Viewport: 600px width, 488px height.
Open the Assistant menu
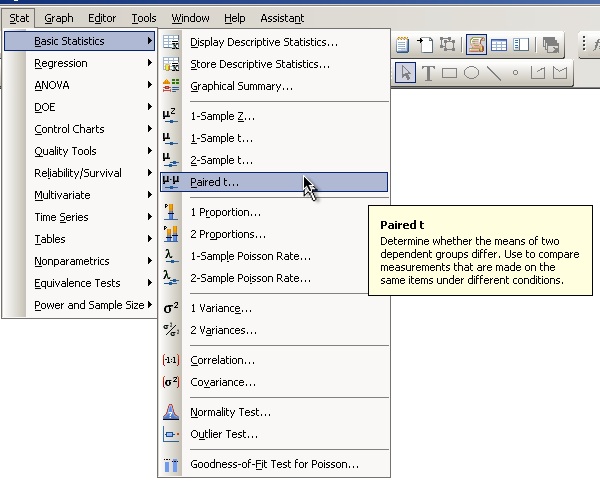pos(282,18)
